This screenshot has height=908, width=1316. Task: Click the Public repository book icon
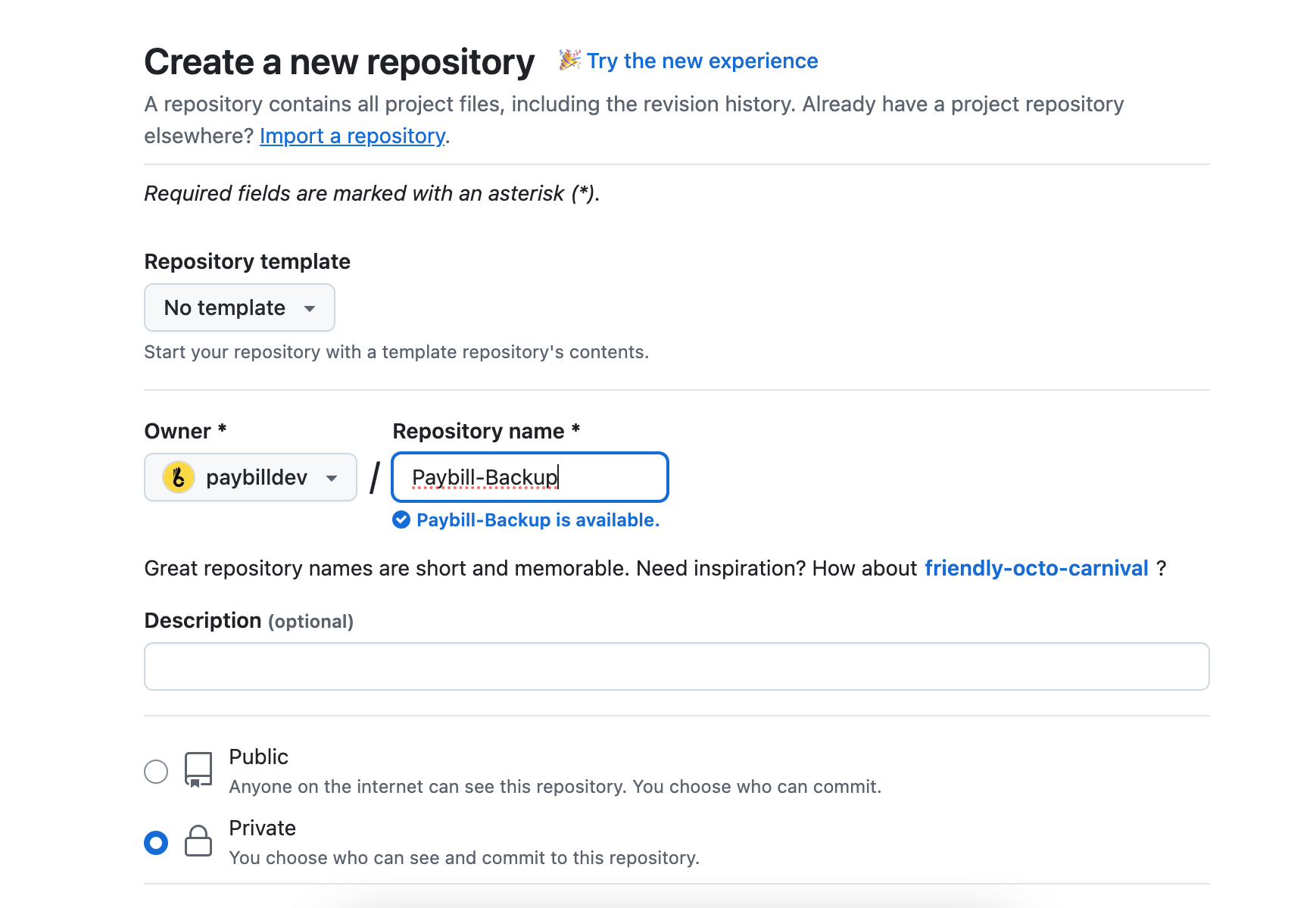point(198,770)
